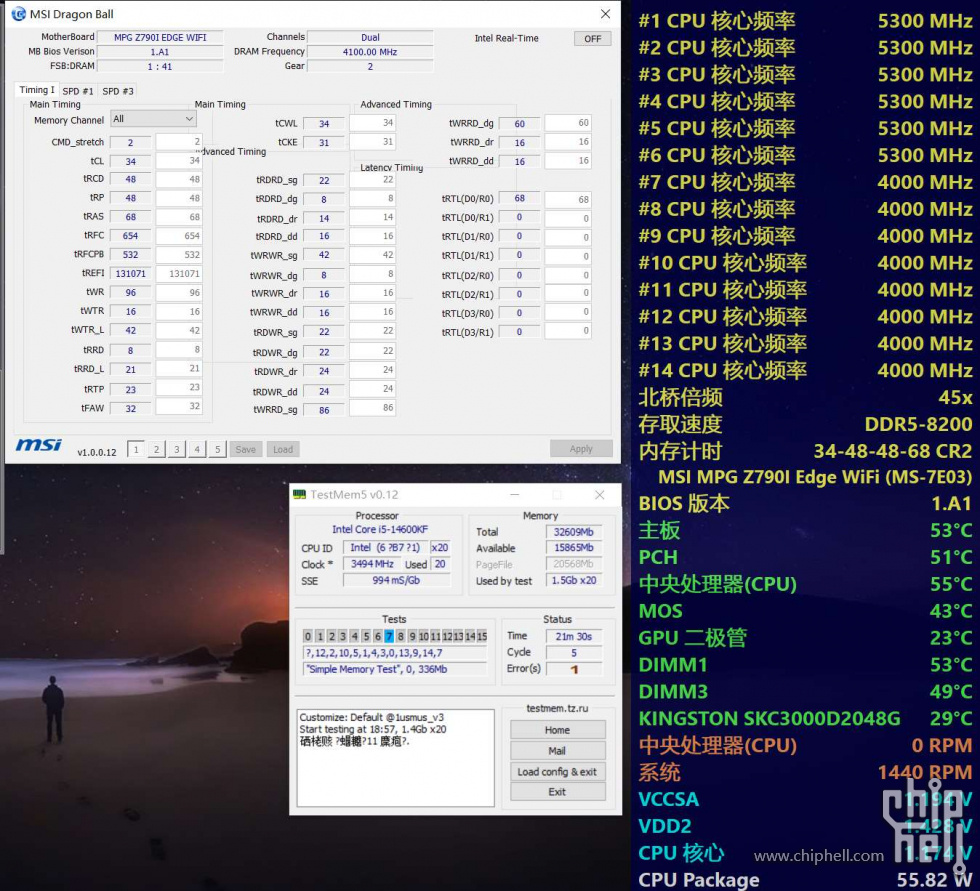Select profile slot 5

(x=218, y=449)
